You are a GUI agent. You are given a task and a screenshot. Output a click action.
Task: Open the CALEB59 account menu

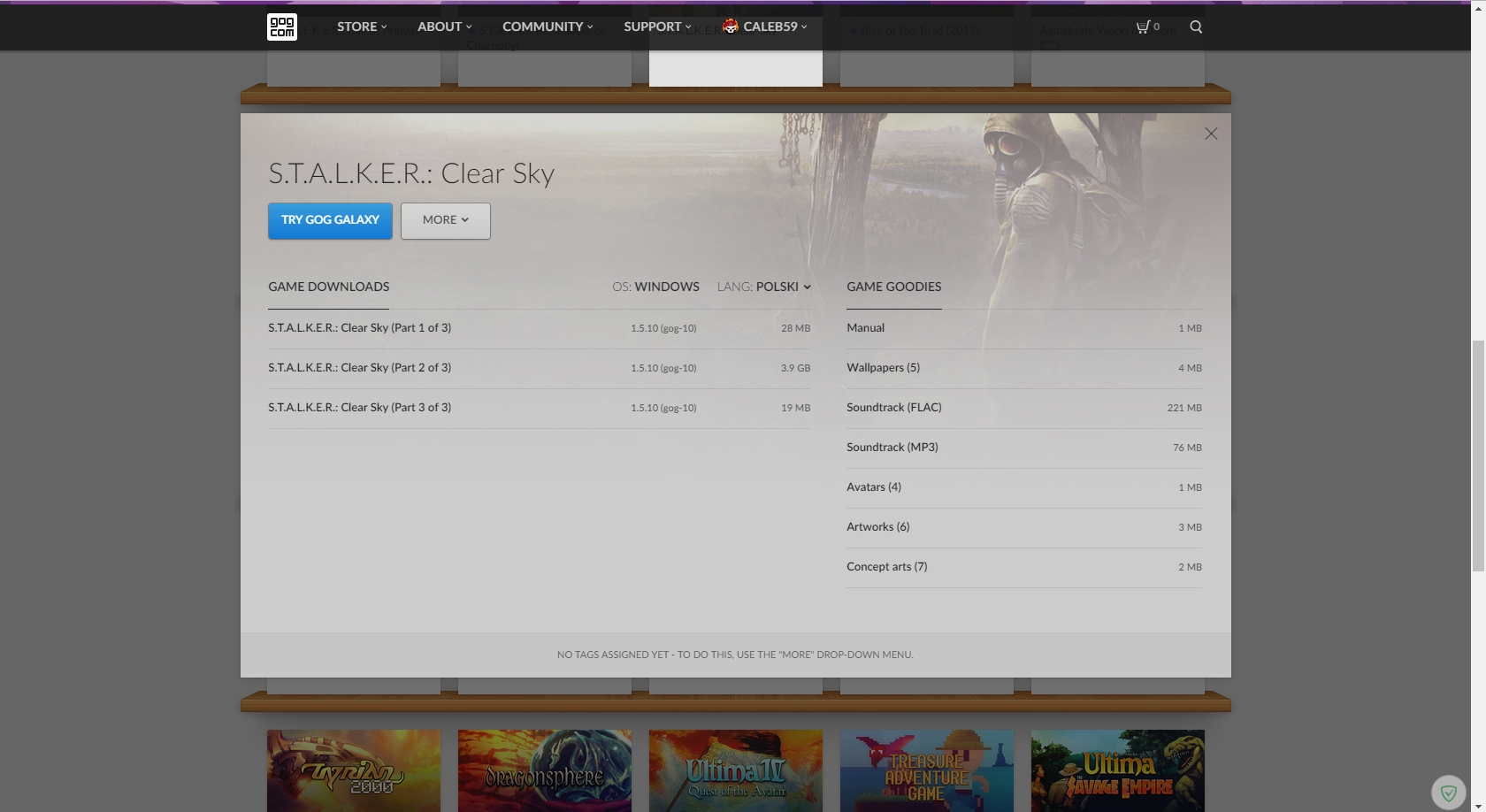click(765, 27)
